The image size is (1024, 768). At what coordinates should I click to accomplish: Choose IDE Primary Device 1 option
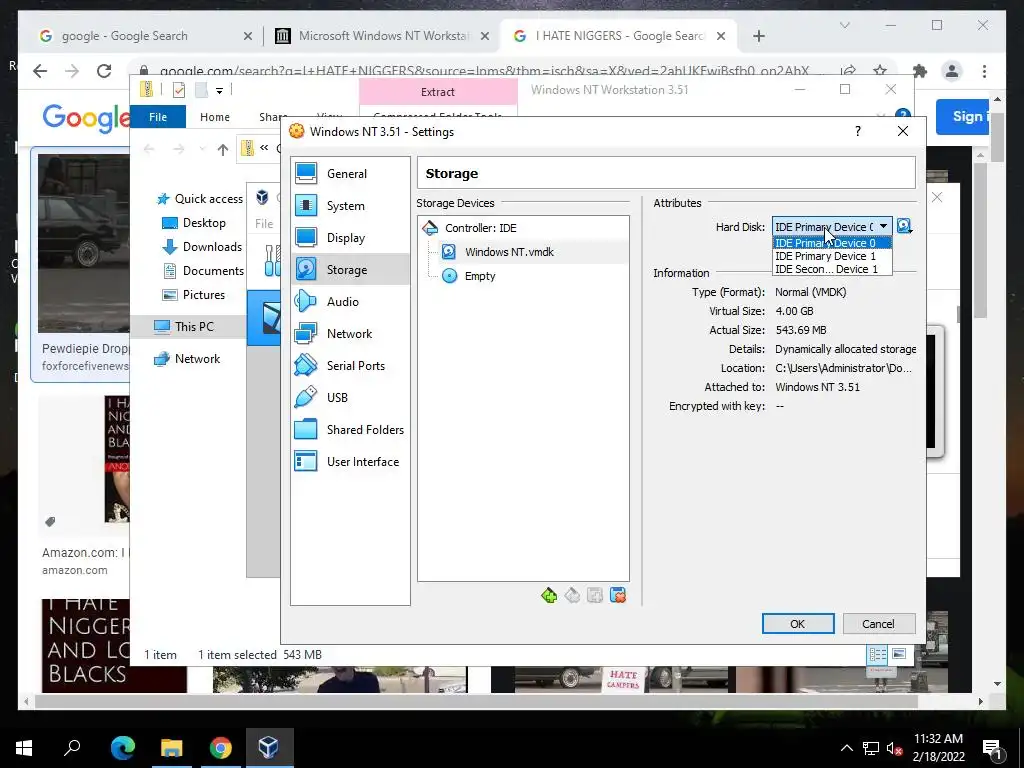pos(832,256)
